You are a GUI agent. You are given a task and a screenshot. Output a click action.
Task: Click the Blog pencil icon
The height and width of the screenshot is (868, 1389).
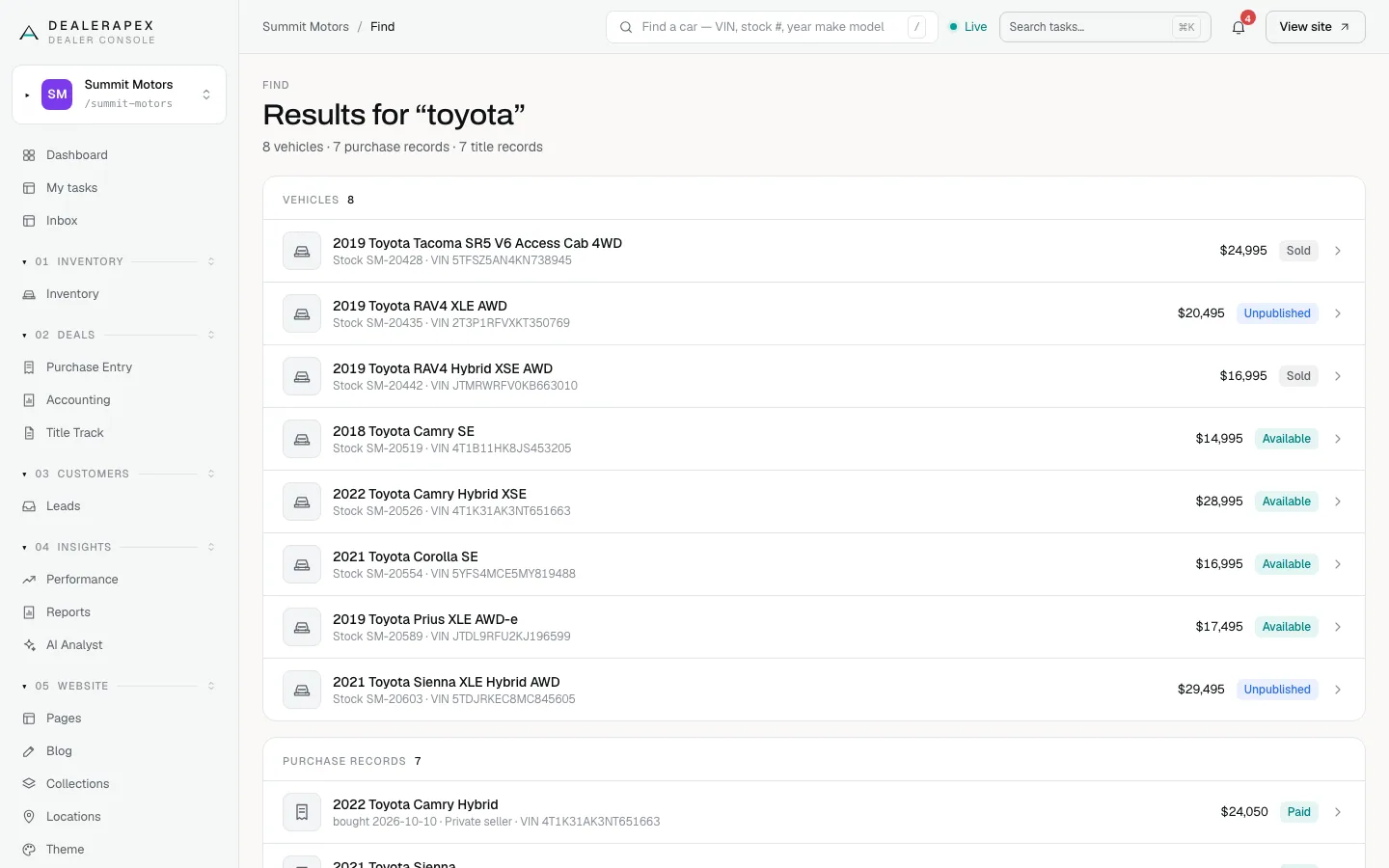(29, 751)
